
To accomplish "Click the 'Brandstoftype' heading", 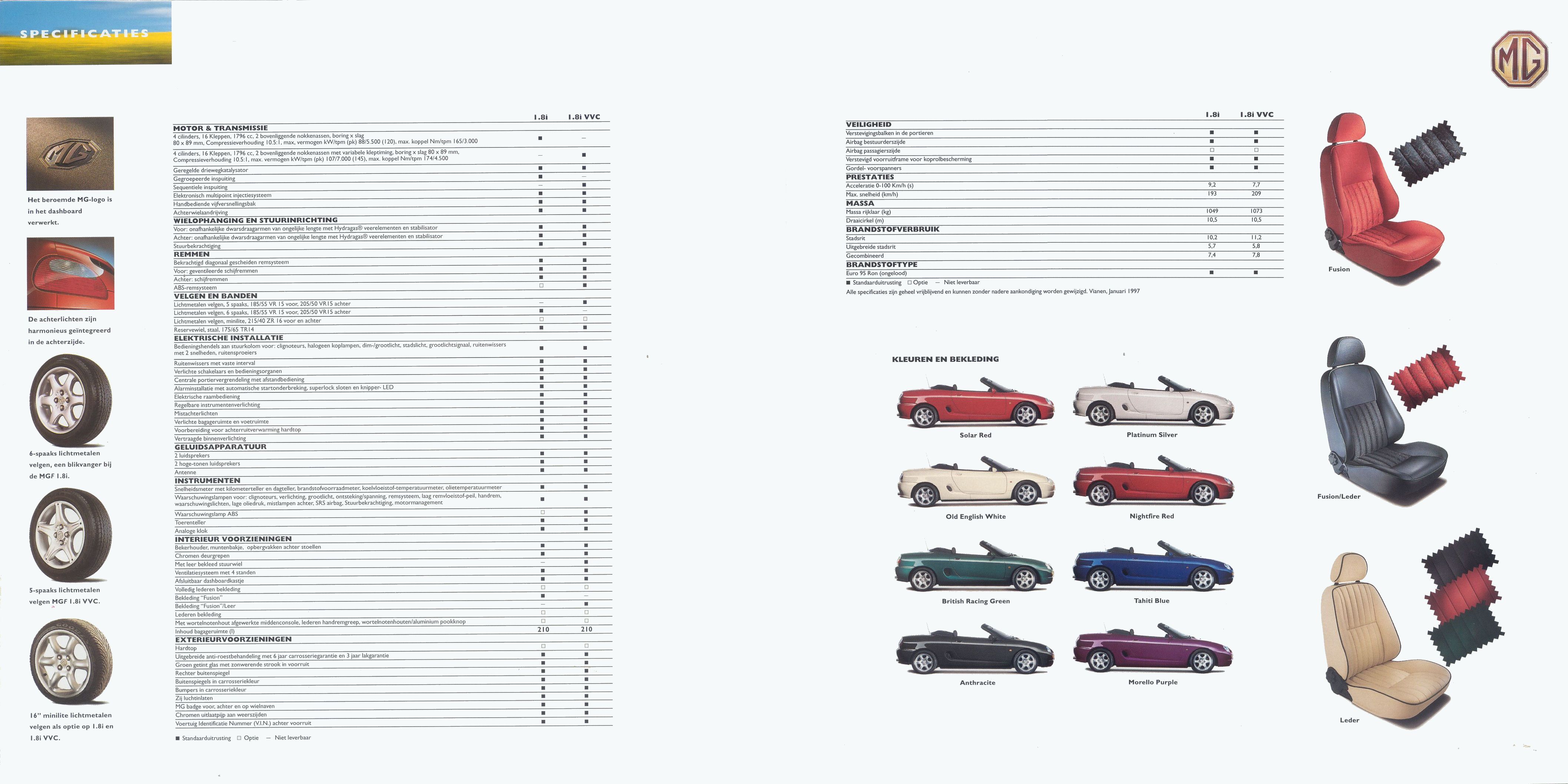I will point(881,265).
